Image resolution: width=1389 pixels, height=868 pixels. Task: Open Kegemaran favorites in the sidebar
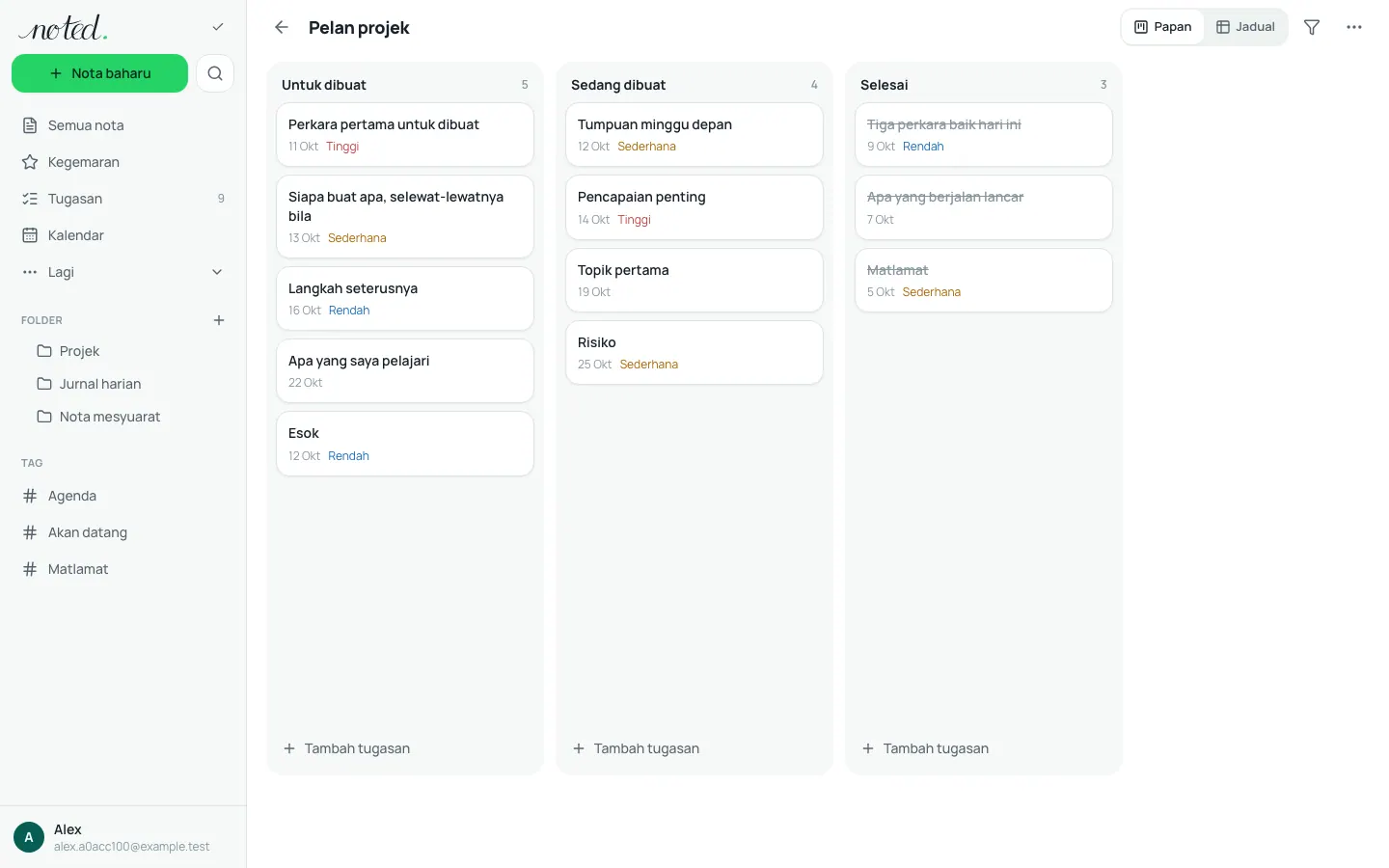[123, 162]
